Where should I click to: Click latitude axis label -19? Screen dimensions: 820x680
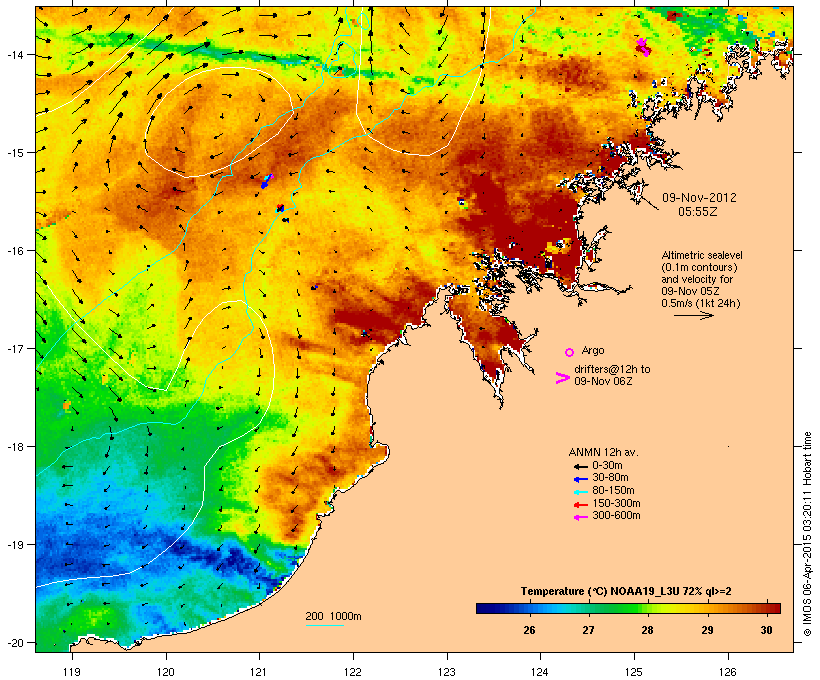[14, 545]
